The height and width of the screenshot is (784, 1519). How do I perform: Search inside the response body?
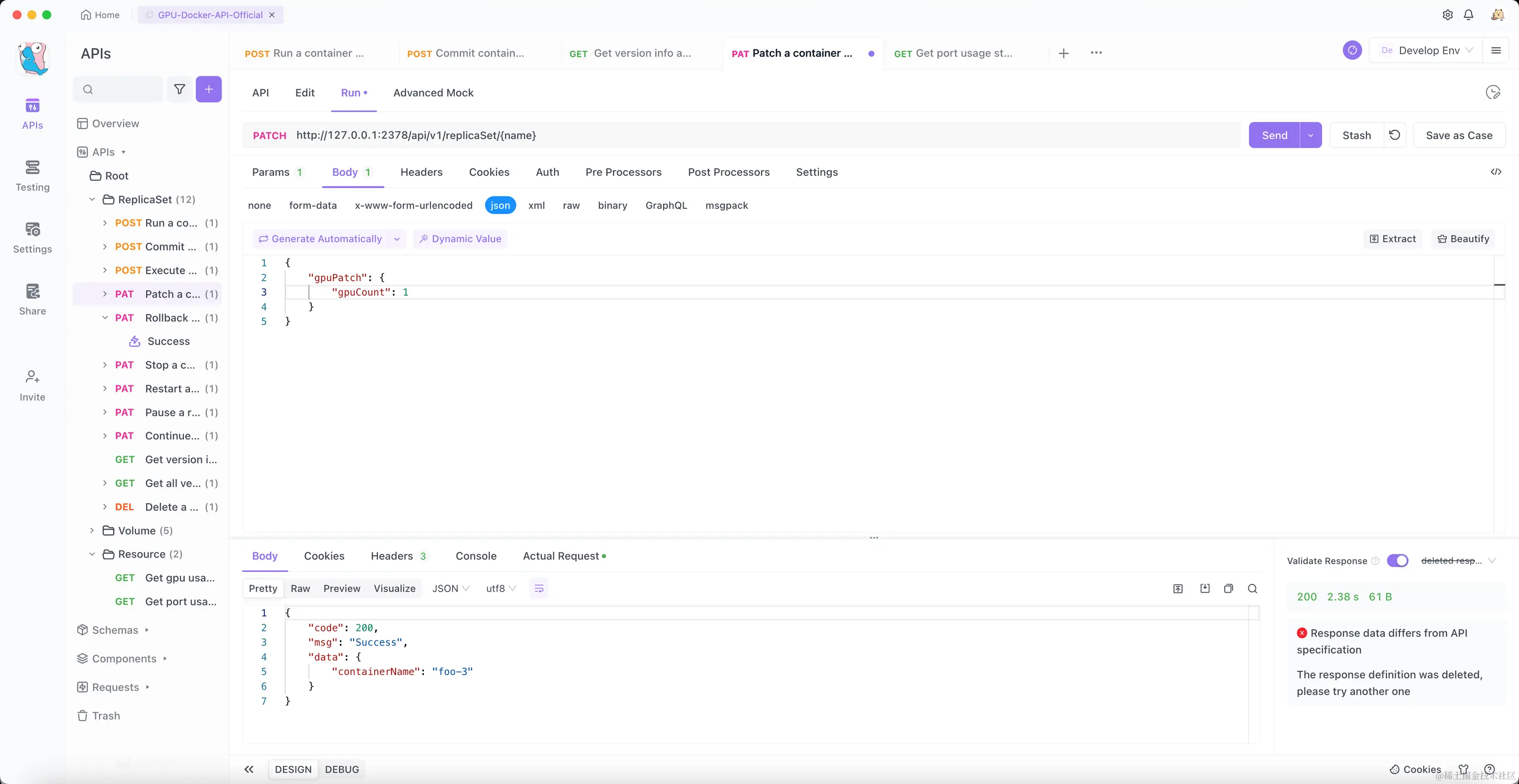coord(1252,588)
